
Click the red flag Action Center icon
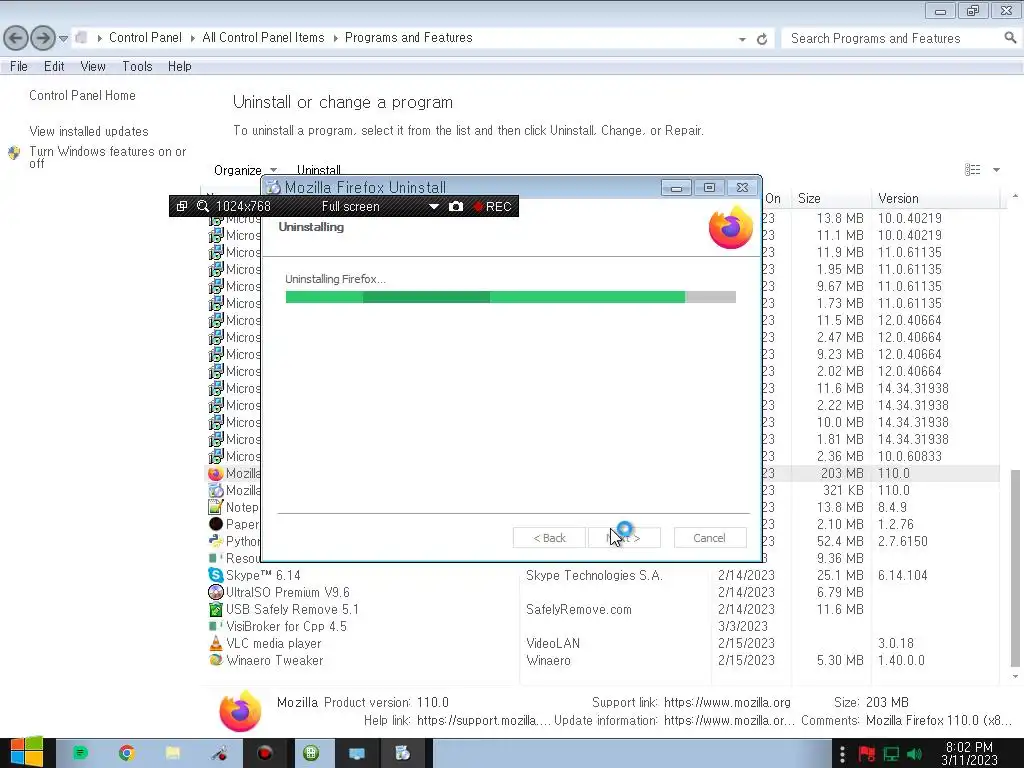click(x=867, y=754)
